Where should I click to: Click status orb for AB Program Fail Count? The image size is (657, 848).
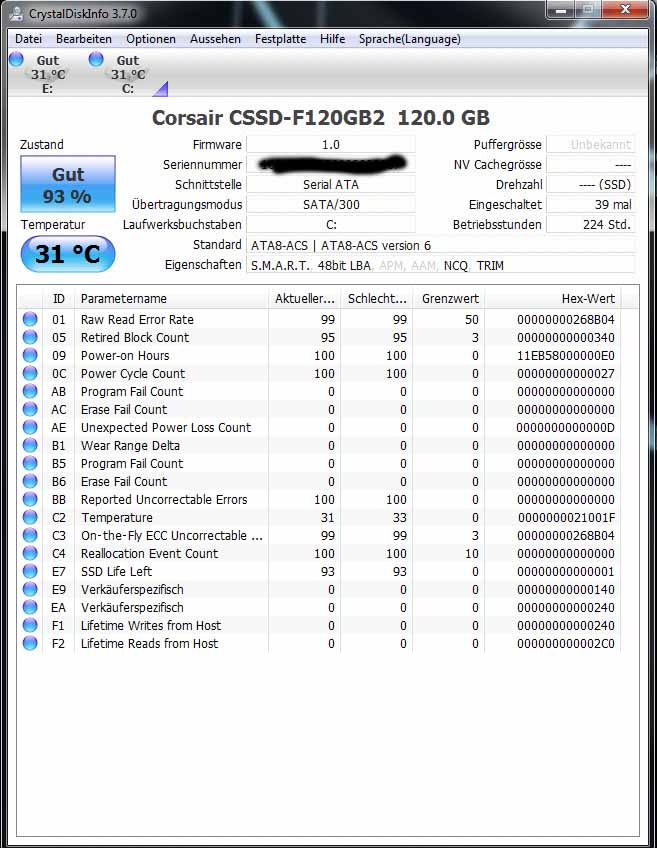pyautogui.click(x=30, y=391)
